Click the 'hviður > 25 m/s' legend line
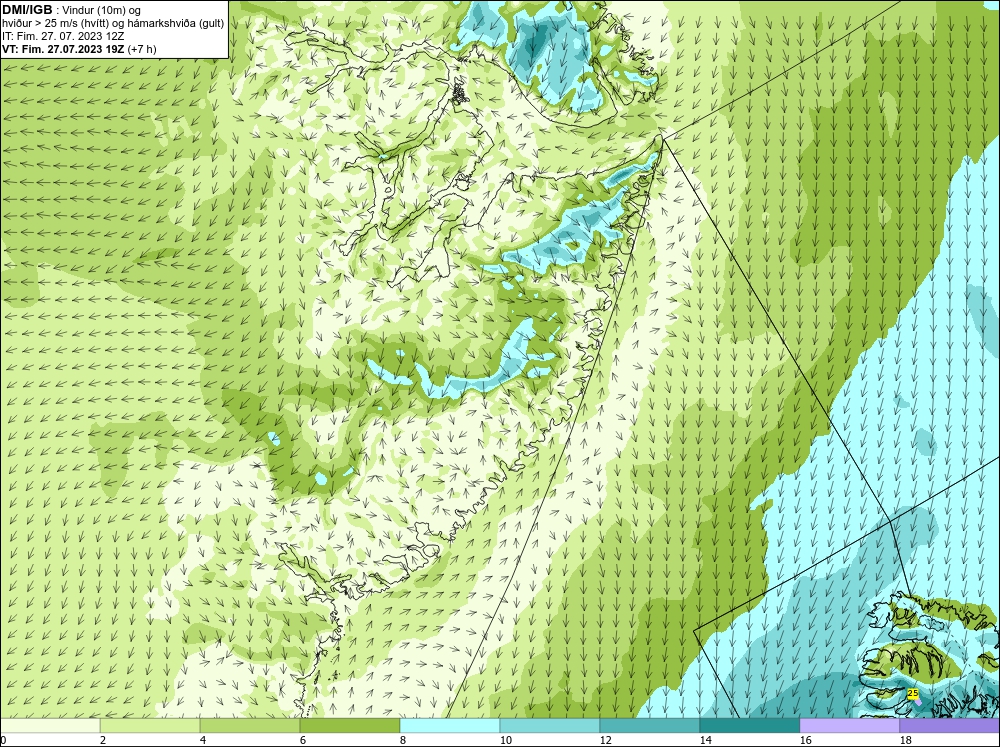 114,23
